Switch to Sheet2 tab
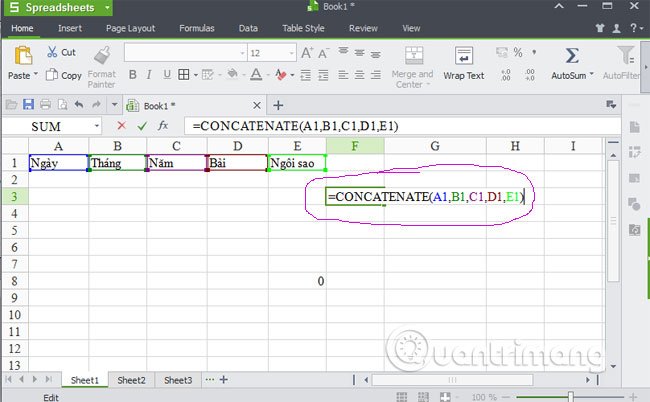 click(x=131, y=380)
